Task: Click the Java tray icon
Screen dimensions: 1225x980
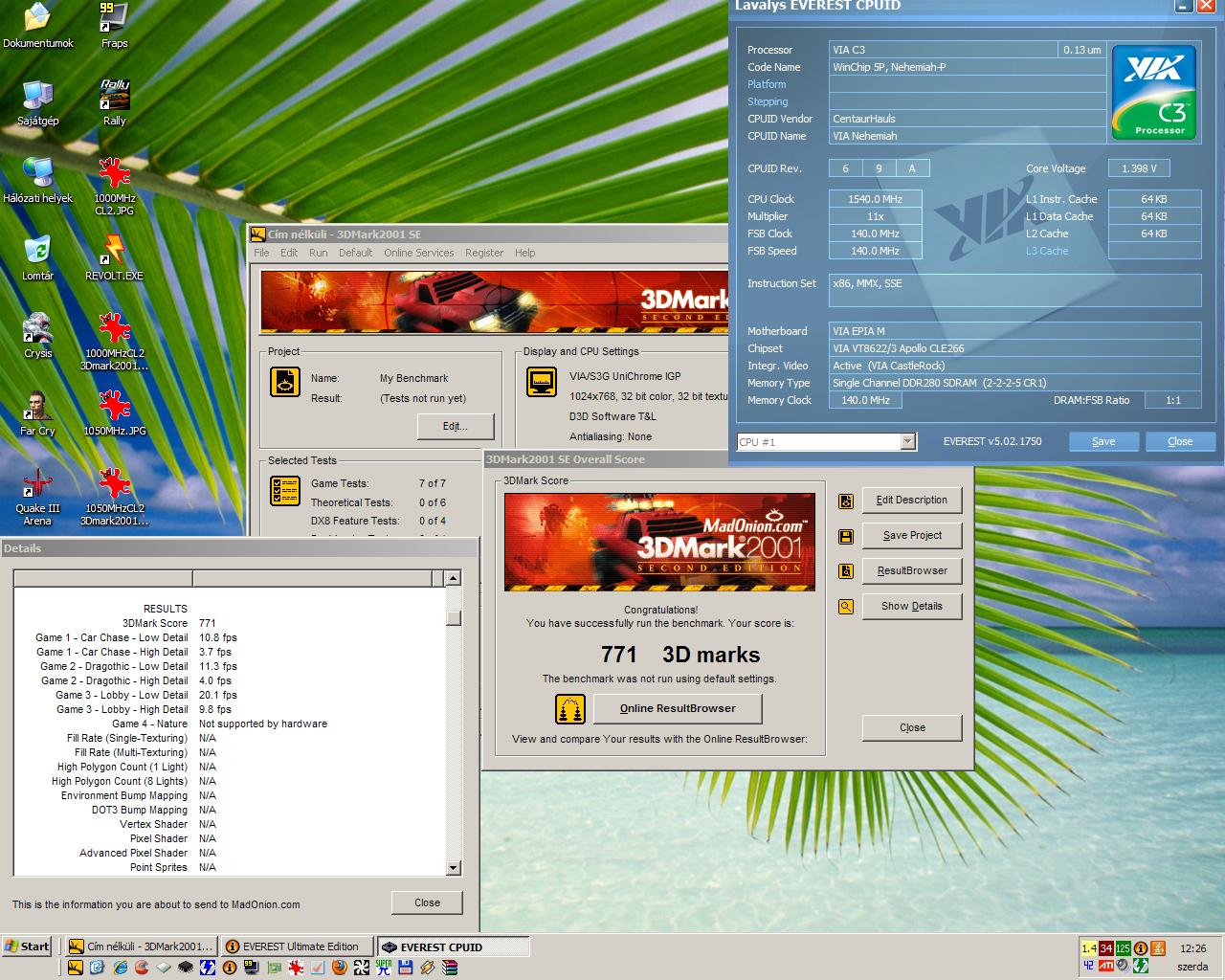Action: (1158, 948)
